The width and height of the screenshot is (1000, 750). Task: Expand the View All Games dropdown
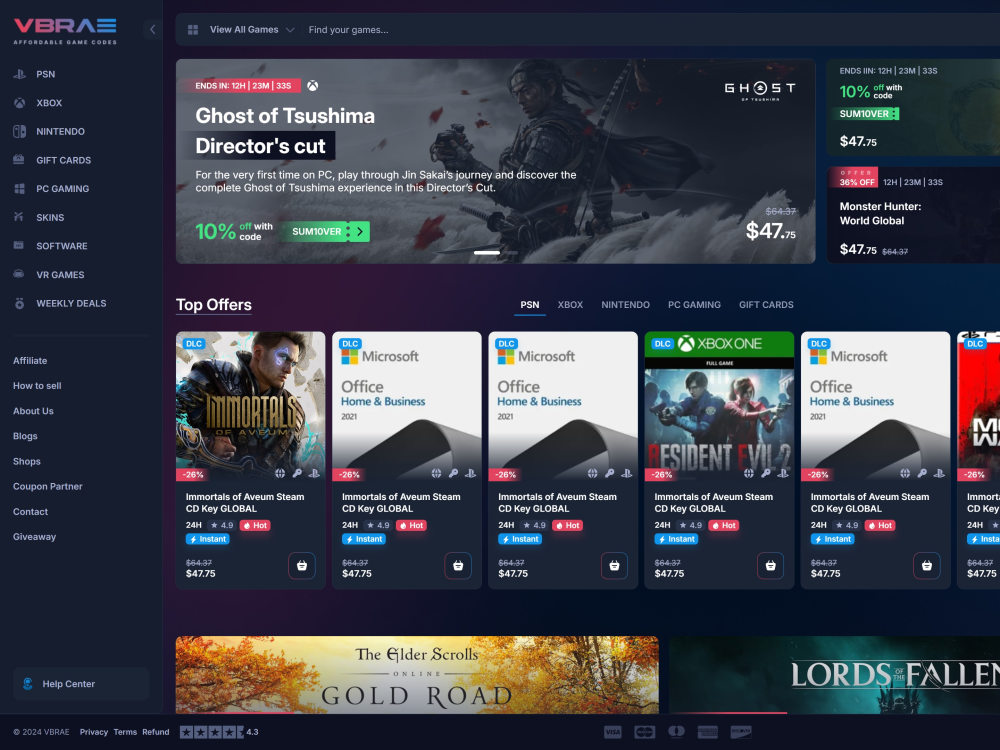coord(251,29)
